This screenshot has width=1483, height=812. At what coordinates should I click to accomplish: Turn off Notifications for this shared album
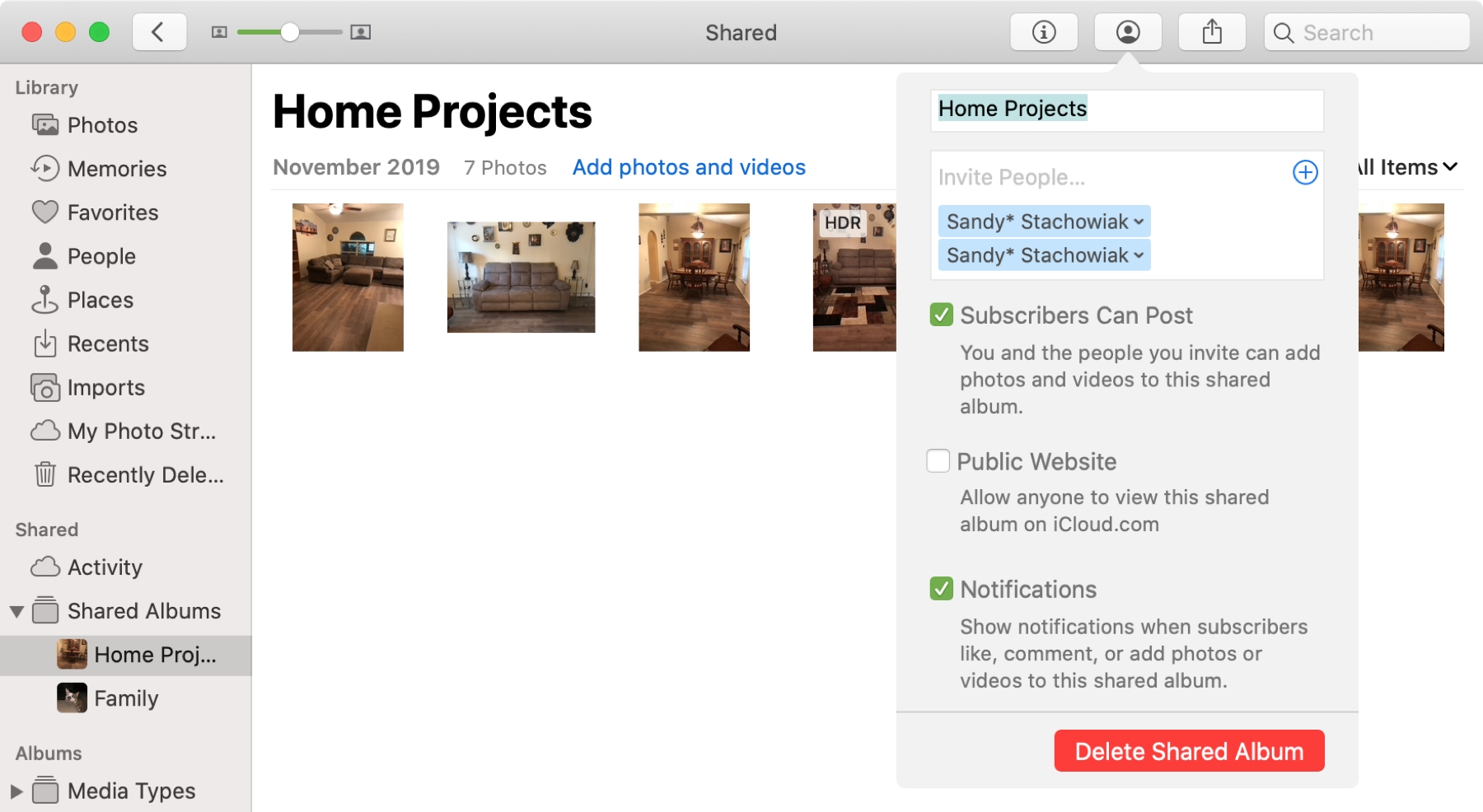(x=940, y=589)
